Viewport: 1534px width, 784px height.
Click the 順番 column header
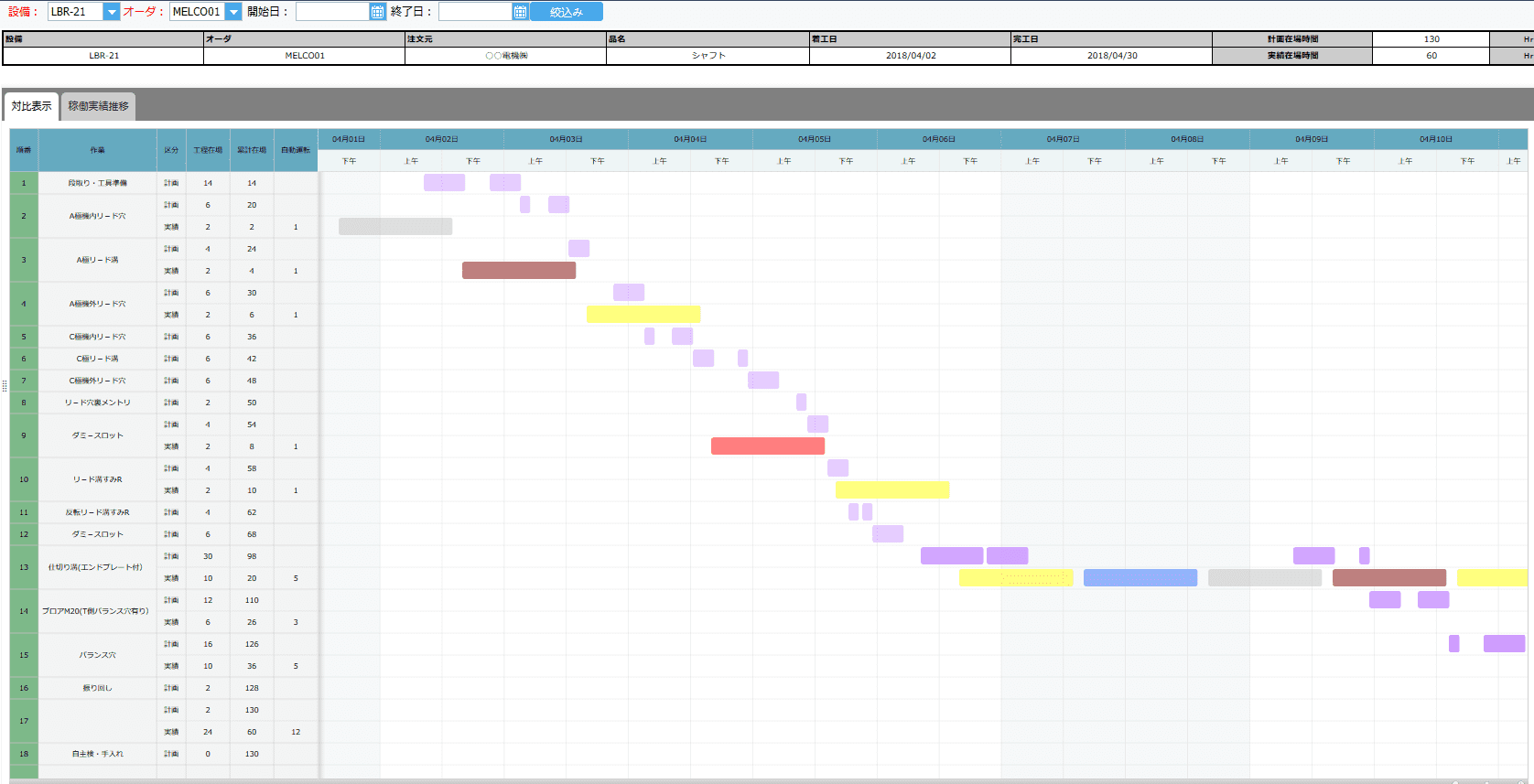coord(24,150)
